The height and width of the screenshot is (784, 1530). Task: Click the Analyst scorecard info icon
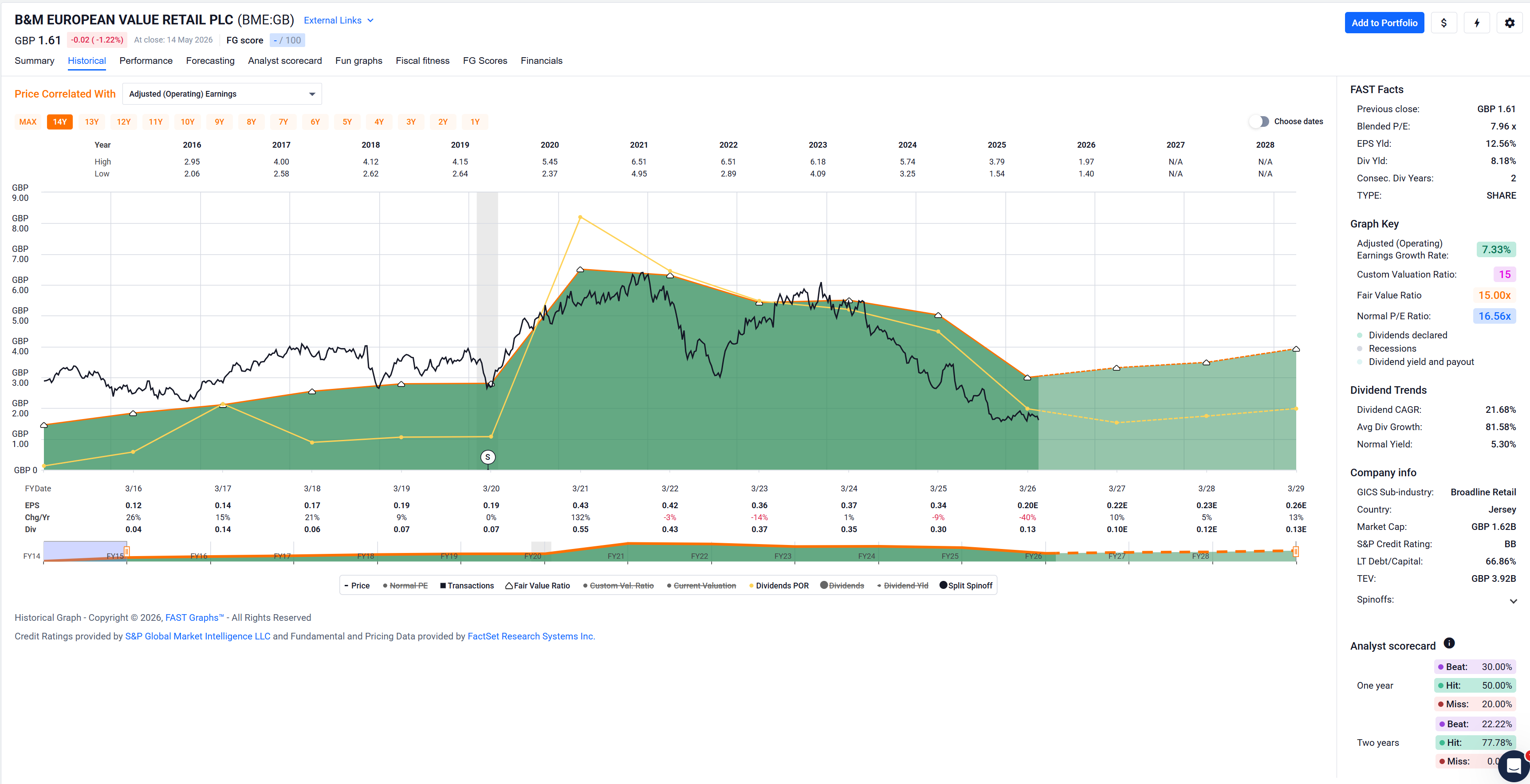tap(1449, 643)
